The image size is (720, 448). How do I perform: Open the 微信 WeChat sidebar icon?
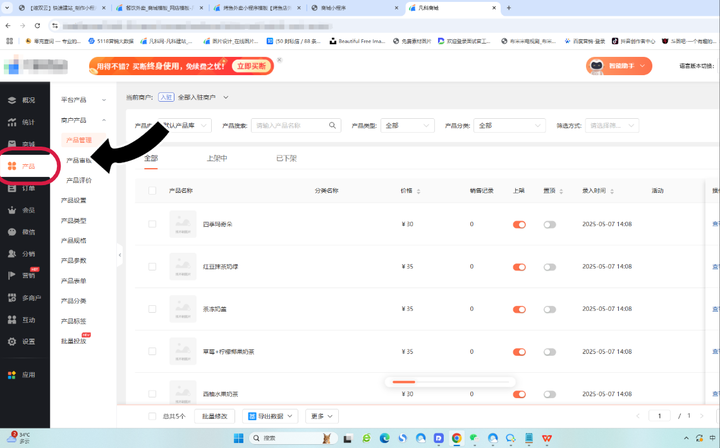coord(12,232)
